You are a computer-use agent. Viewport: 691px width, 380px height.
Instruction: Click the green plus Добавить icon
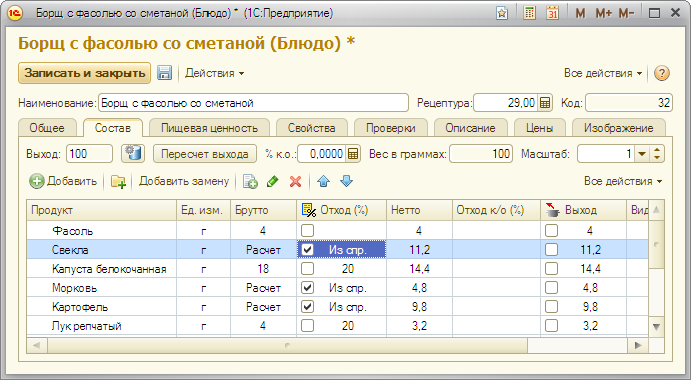coord(37,181)
